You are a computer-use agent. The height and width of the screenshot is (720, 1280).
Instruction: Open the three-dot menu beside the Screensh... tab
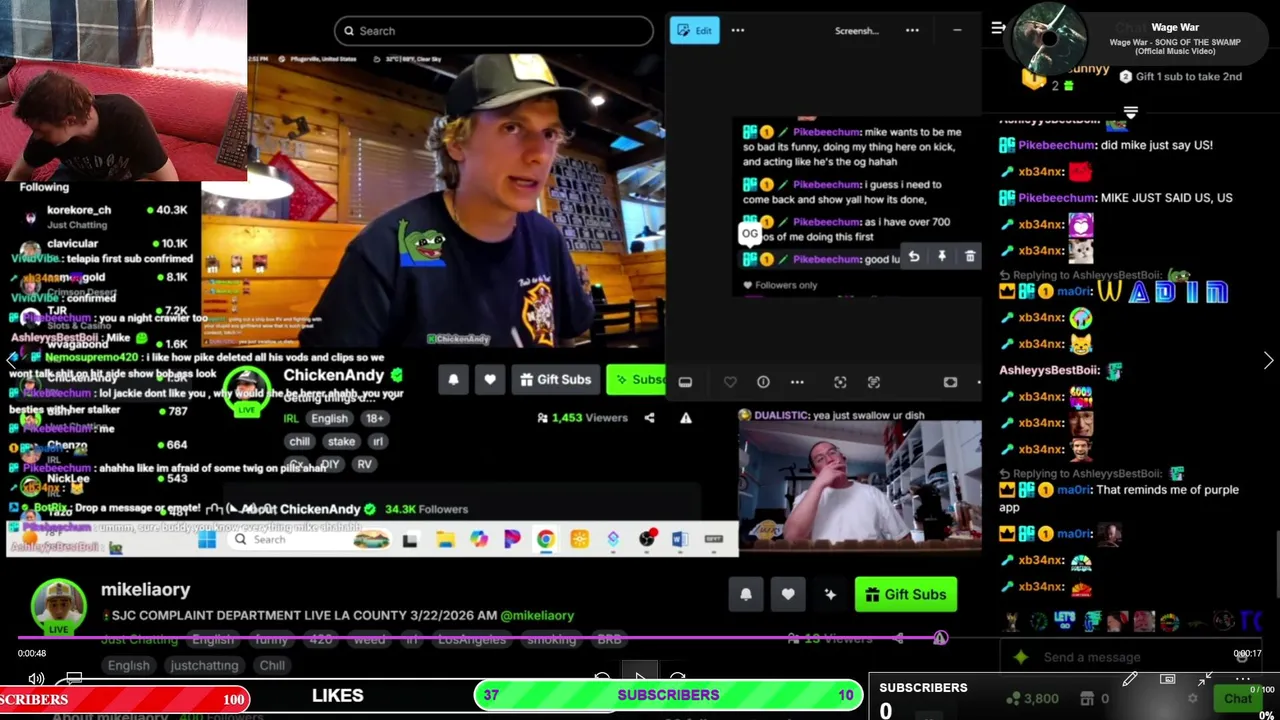912,30
